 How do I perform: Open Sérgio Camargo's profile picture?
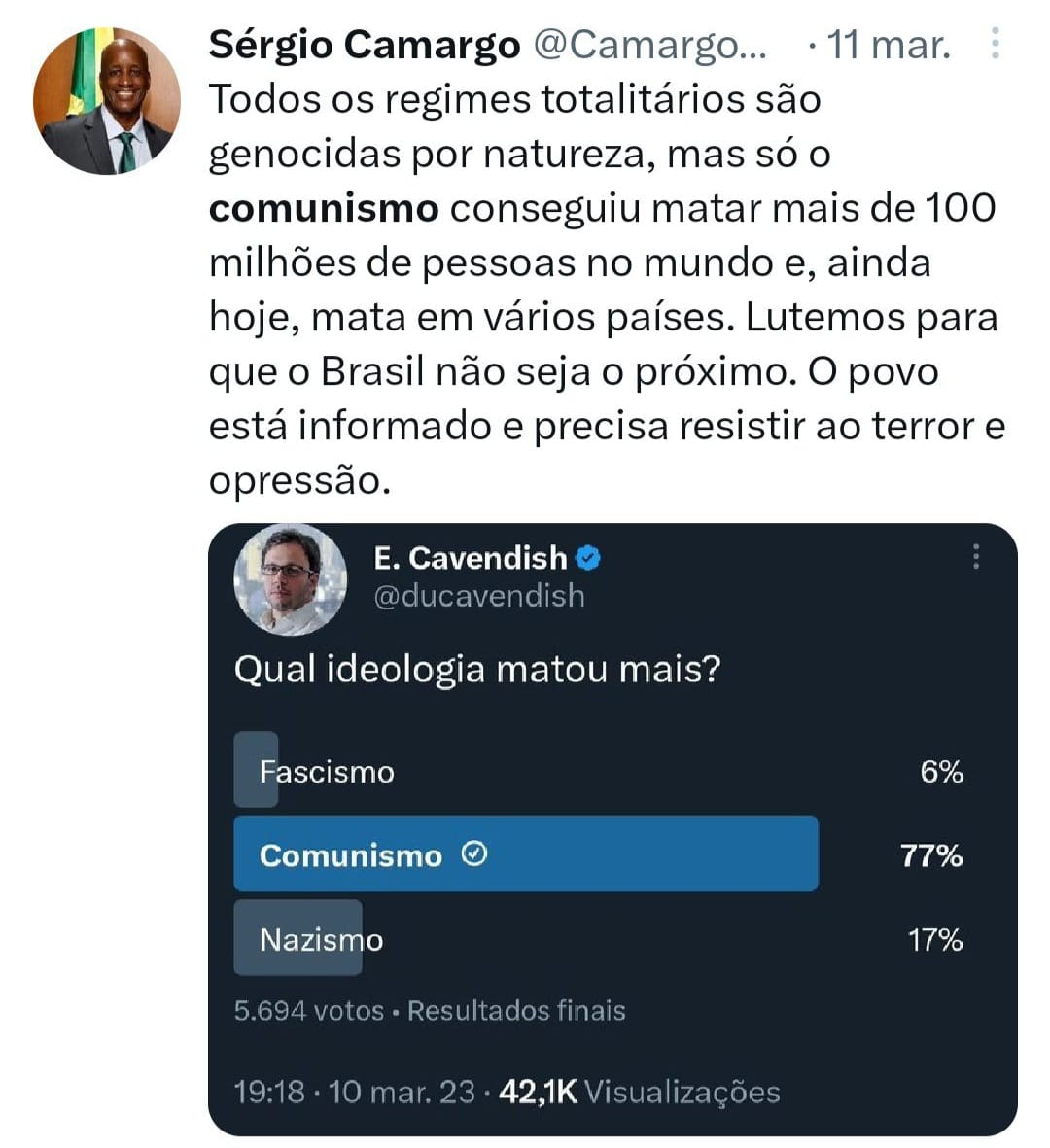[x=107, y=101]
